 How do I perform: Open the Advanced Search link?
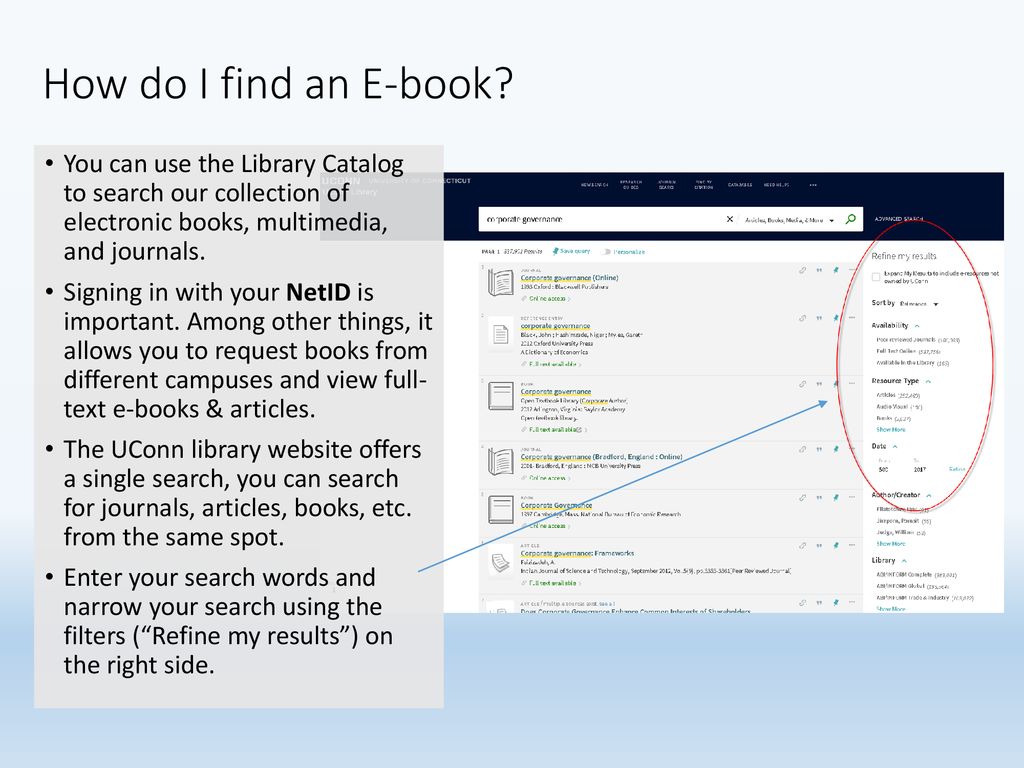[x=899, y=219]
